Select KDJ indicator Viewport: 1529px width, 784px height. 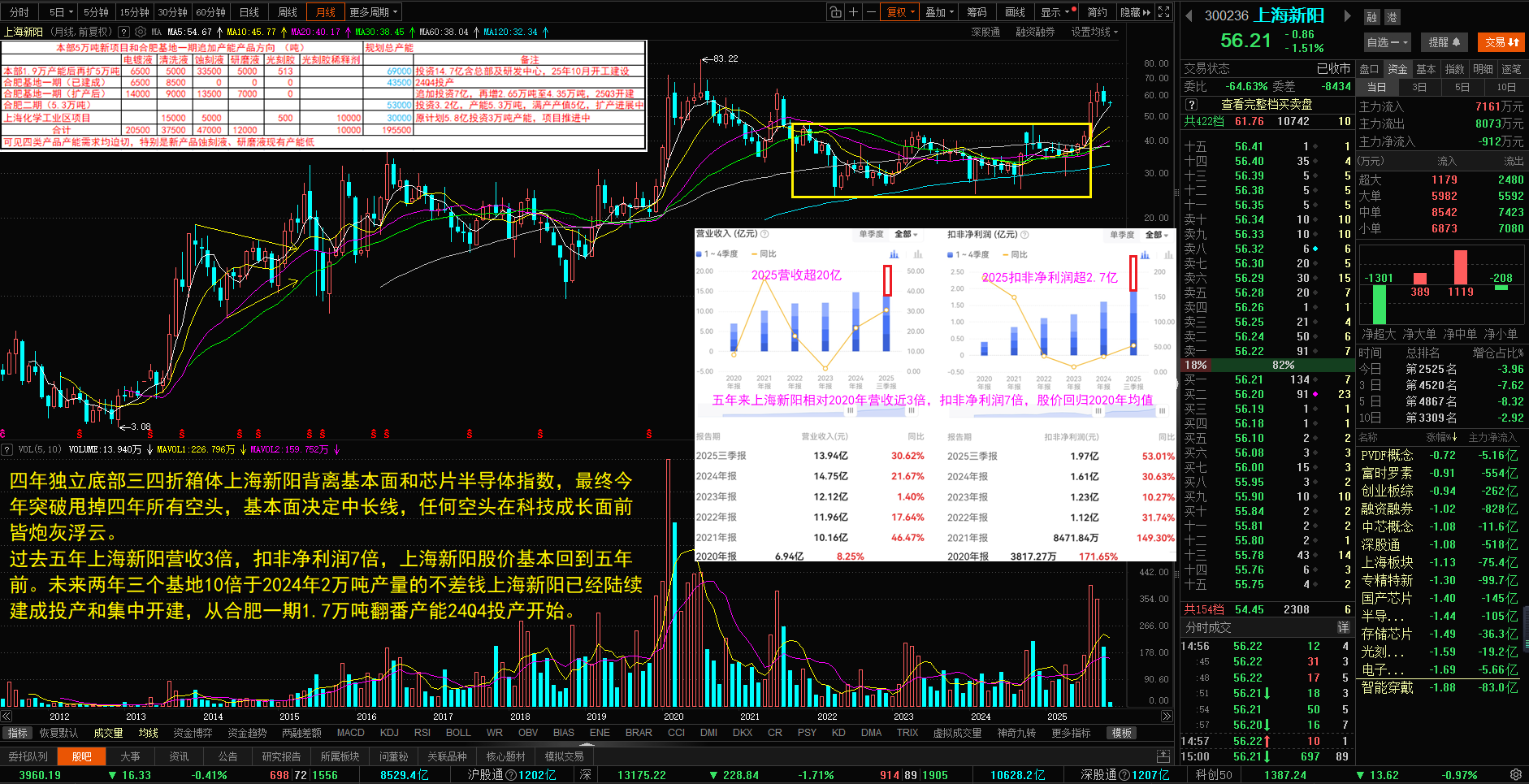(389, 733)
